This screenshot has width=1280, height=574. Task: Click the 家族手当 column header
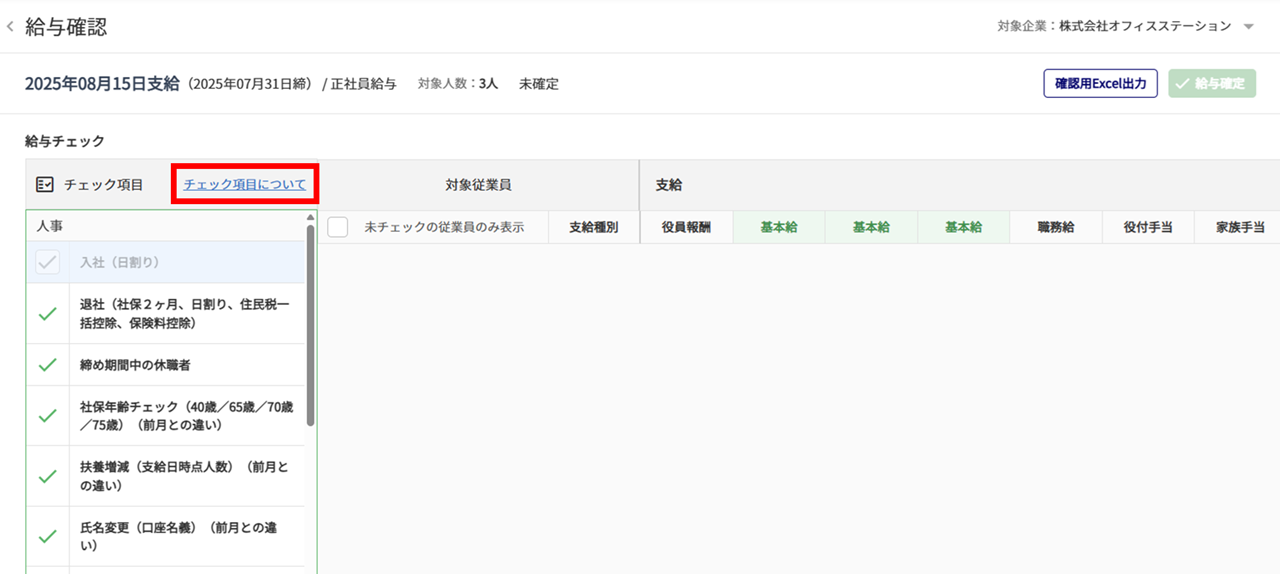[1240, 227]
